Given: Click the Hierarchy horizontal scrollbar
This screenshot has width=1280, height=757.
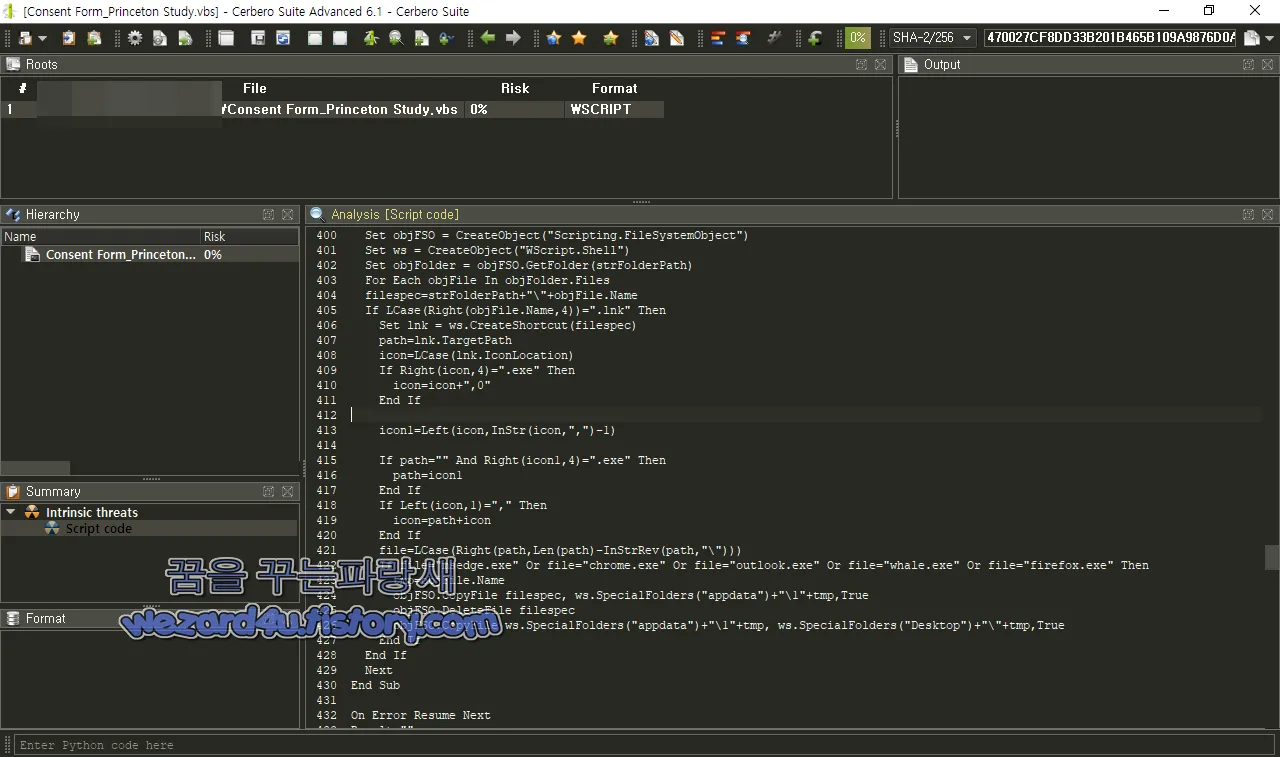Looking at the screenshot, I should coord(35,468).
